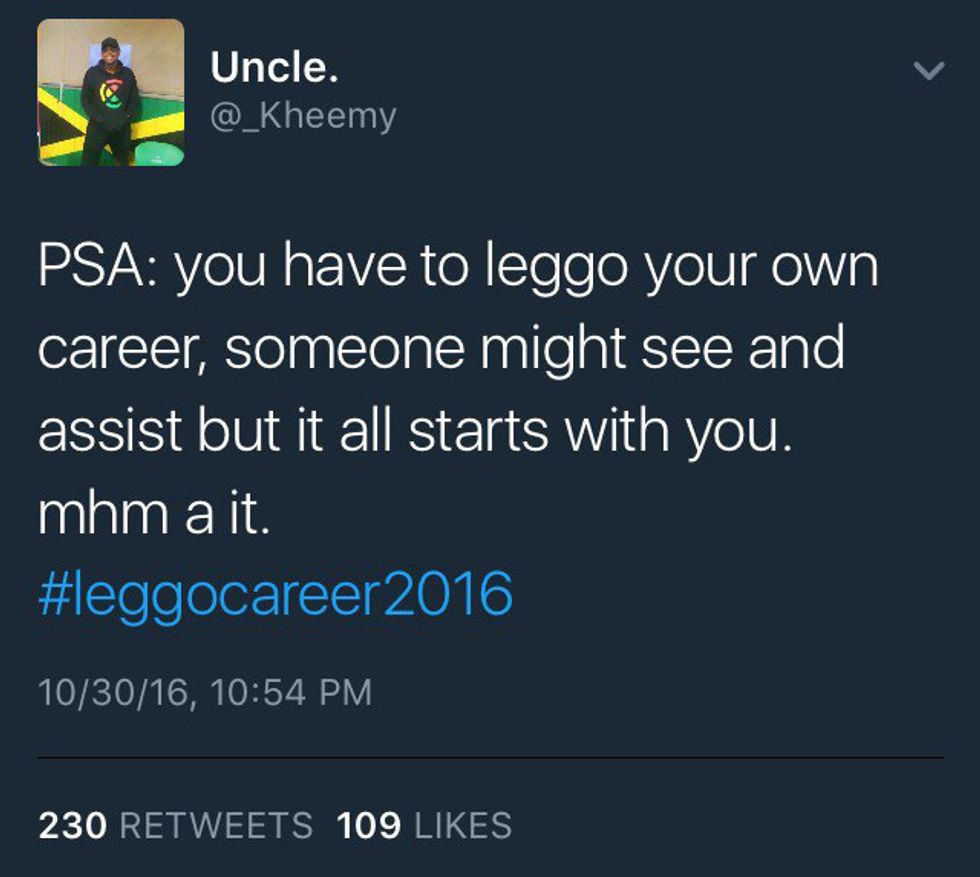Click the word 'career' in first tweet line

coord(117,351)
